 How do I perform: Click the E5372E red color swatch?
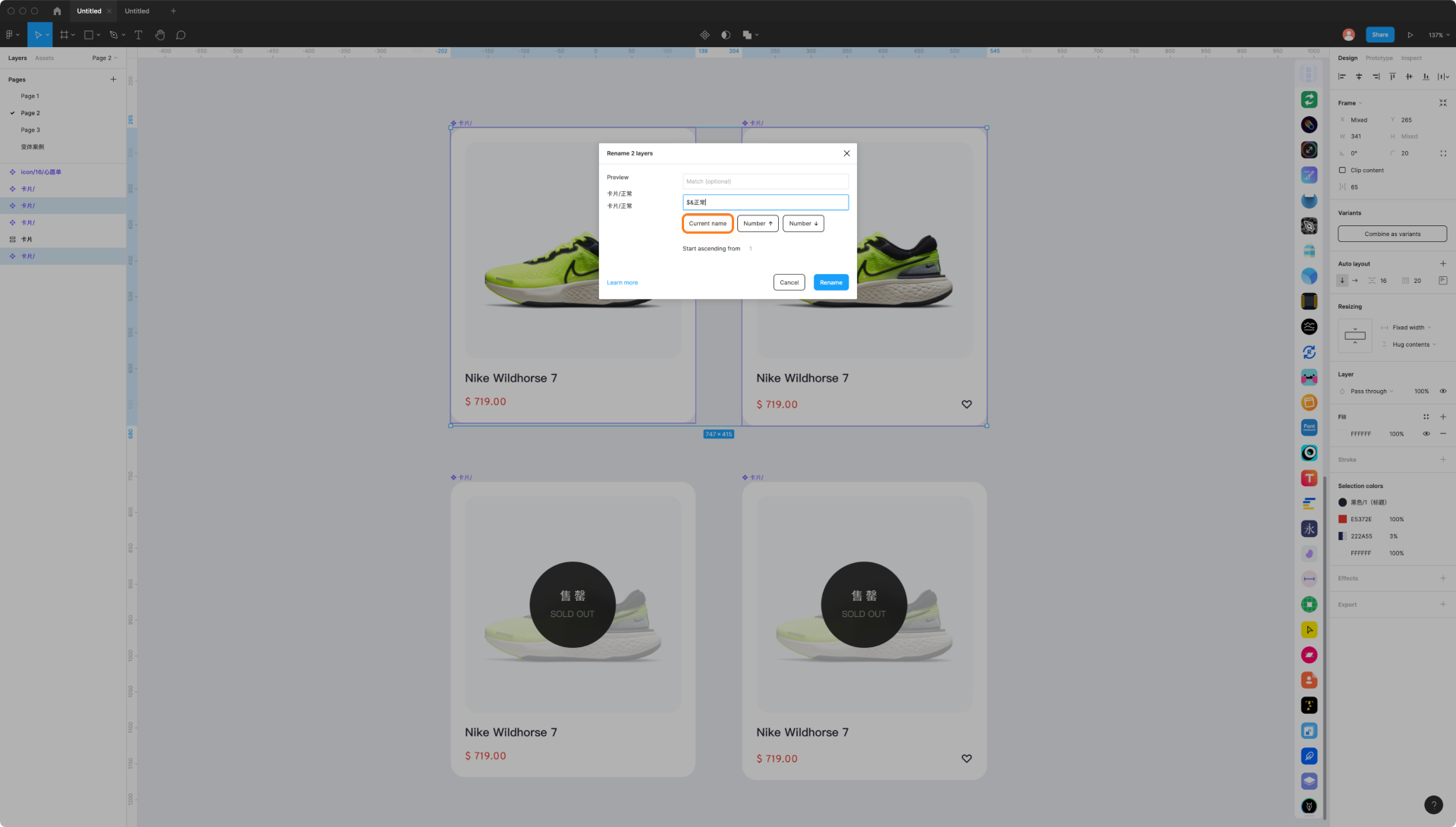click(1342, 519)
